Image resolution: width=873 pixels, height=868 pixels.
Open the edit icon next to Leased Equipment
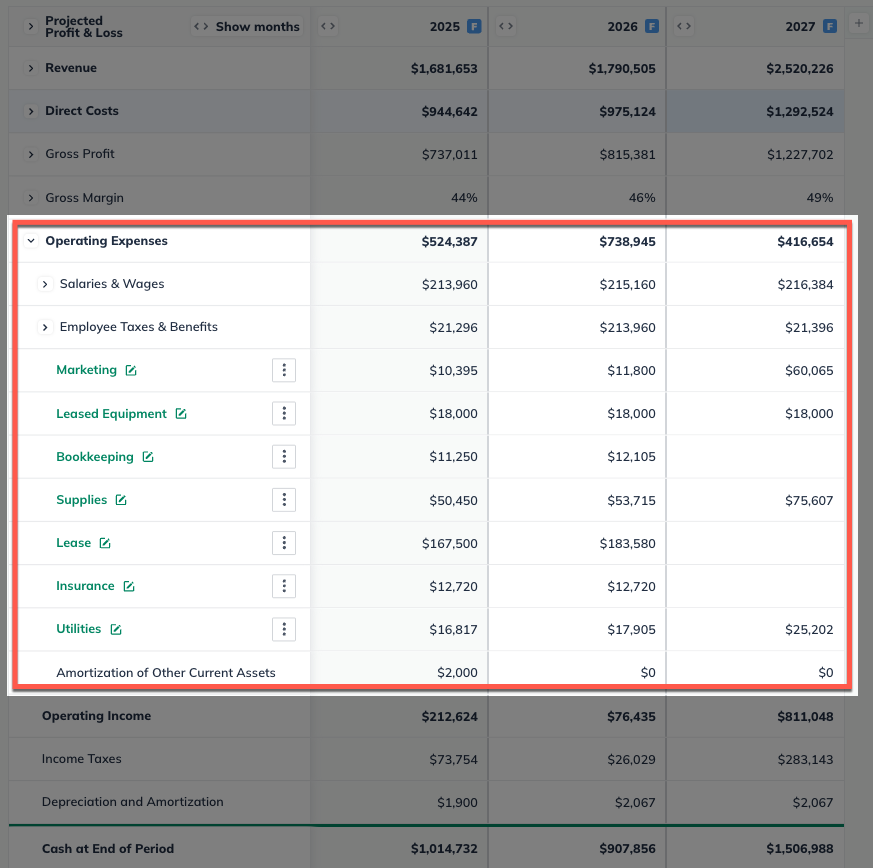click(181, 414)
